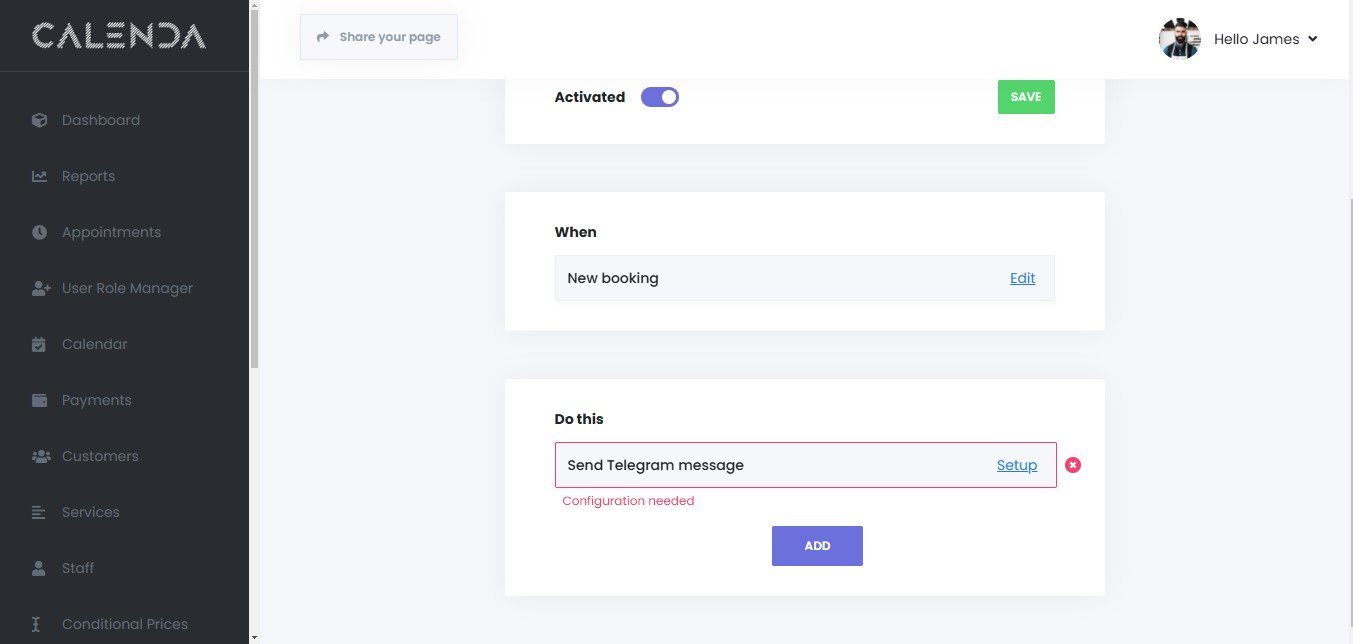Click the sidebar scroll down arrow
1353x644 pixels.
(254, 636)
